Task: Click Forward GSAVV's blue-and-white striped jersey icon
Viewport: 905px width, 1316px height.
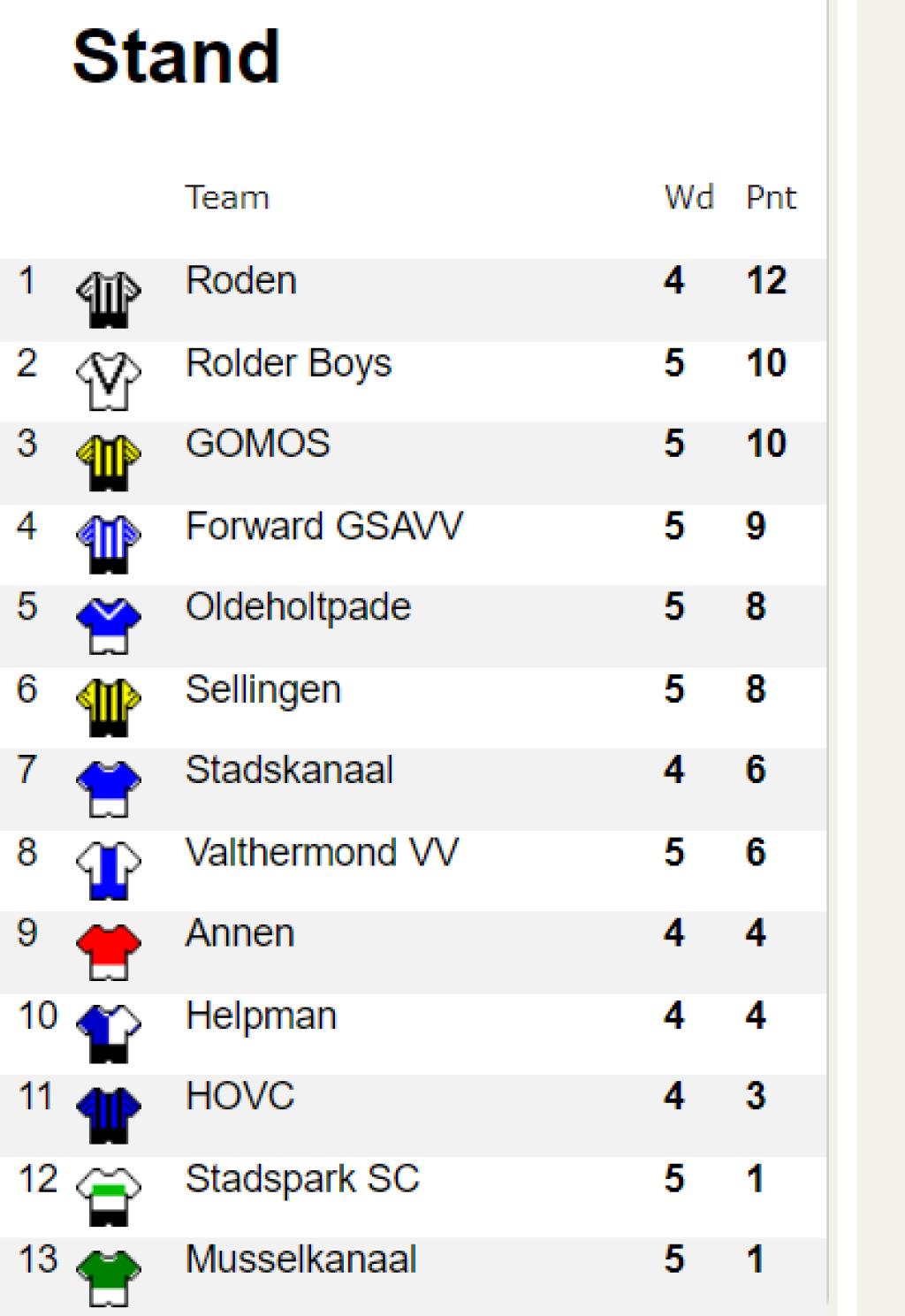Action: 108,544
